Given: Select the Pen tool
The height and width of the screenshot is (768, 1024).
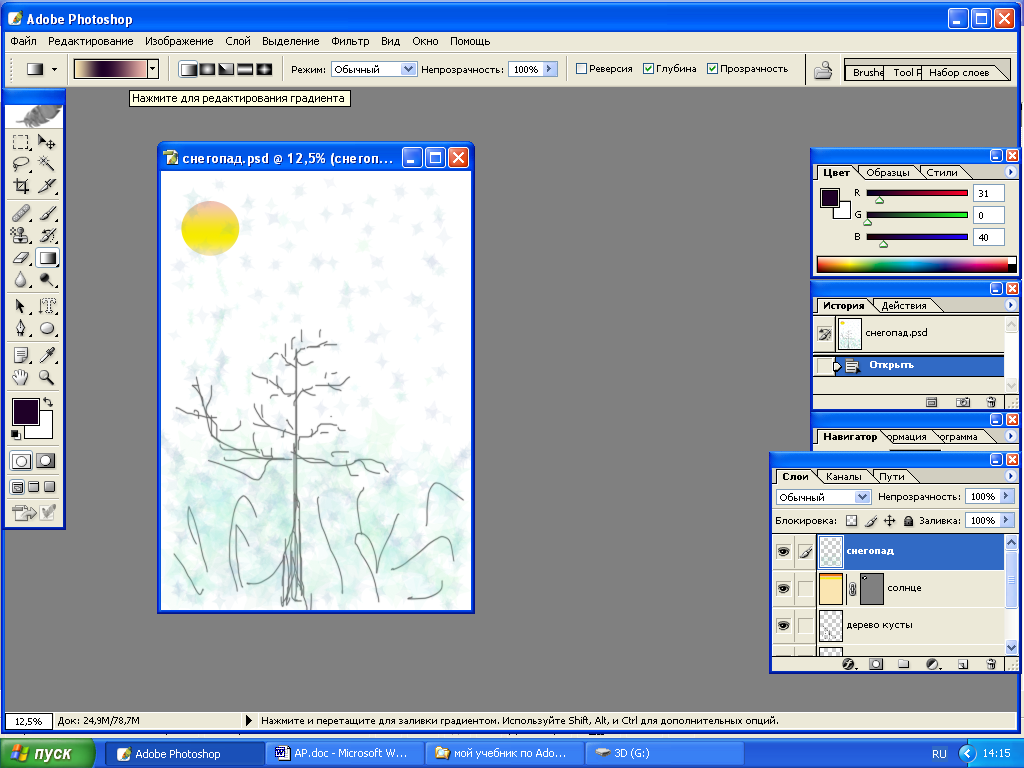Looking at the screenshot, I should (21, 328).
